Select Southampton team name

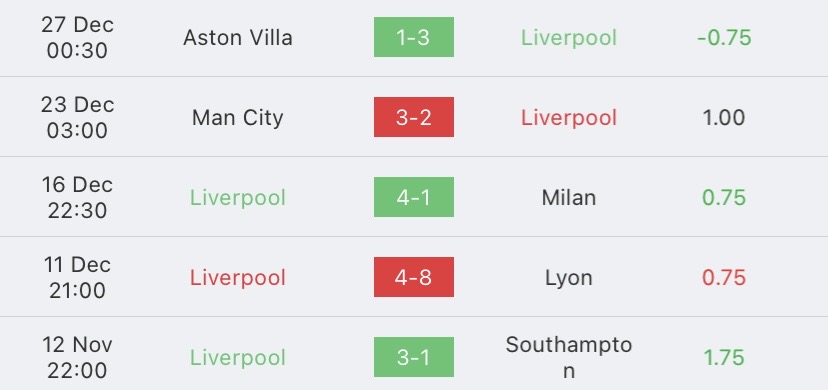tap(569, 357)
